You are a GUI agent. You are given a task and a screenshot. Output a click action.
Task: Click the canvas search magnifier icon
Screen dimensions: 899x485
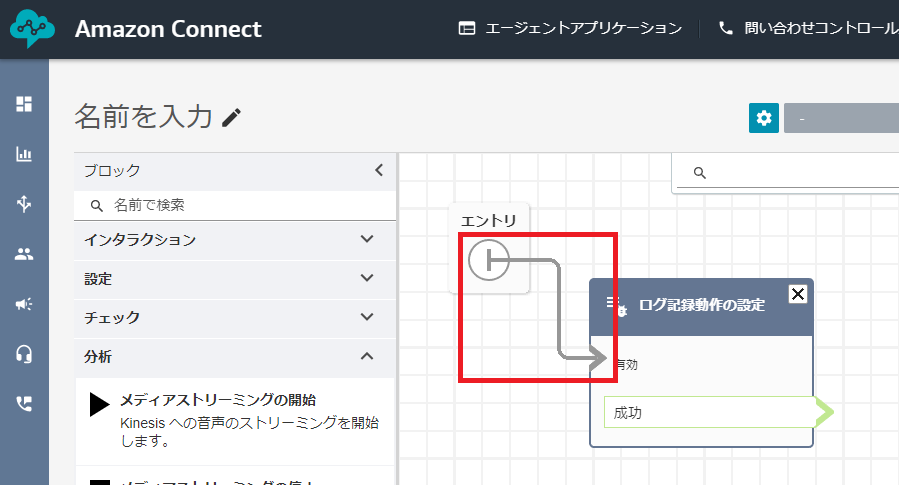click(699, 173)
